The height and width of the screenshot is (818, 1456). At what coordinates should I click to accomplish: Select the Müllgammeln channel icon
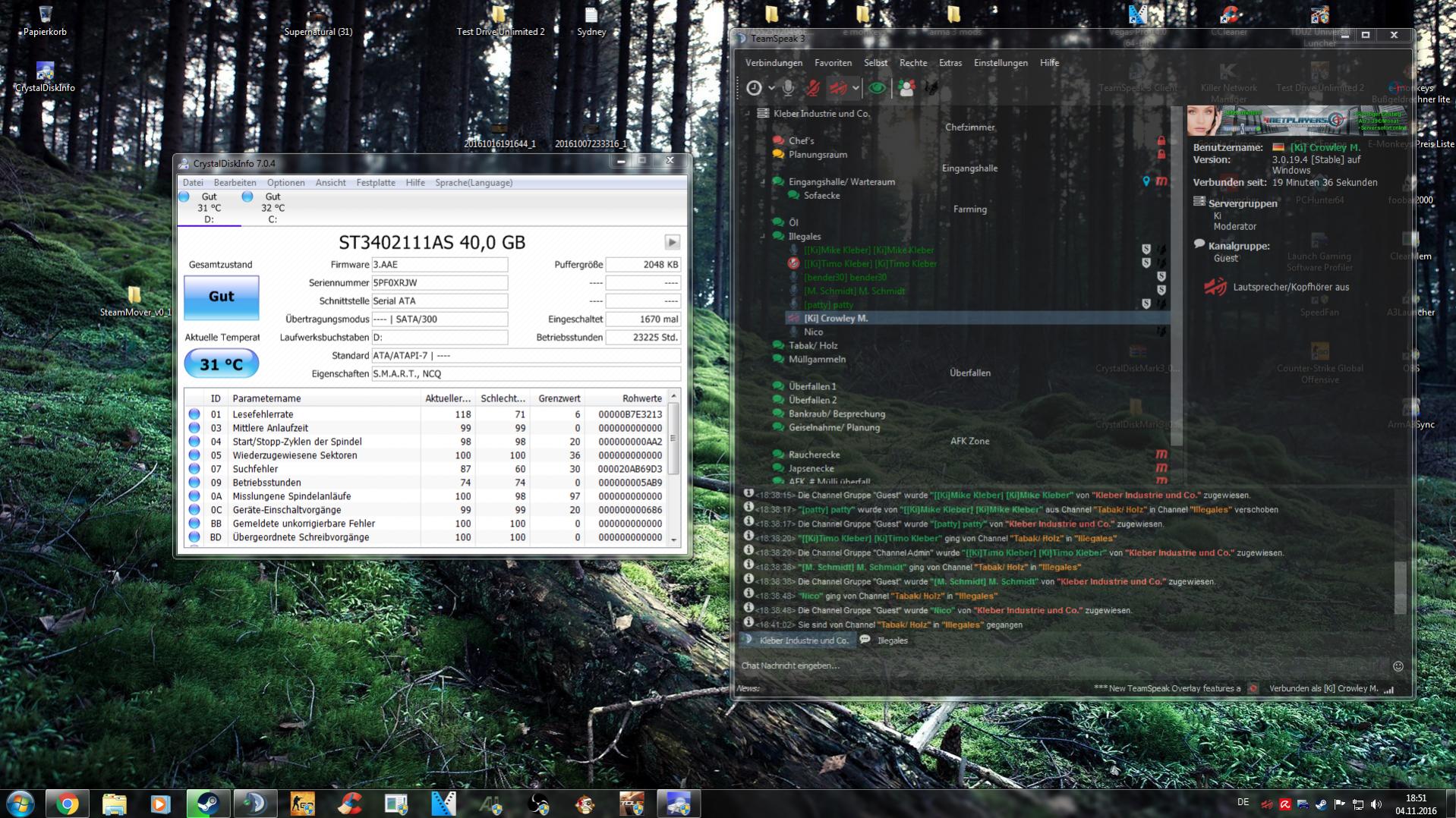[778, 360]
